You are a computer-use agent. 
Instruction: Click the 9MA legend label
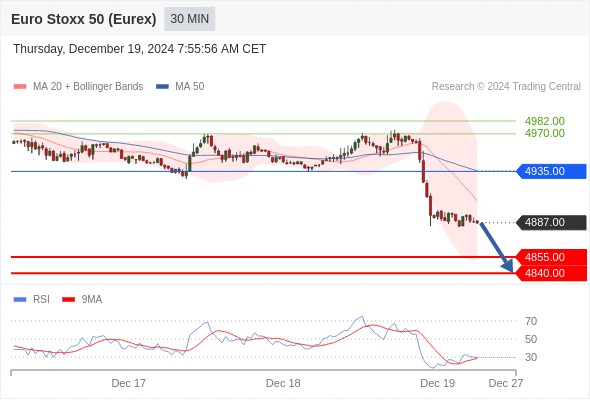click(x=92, y=300)
